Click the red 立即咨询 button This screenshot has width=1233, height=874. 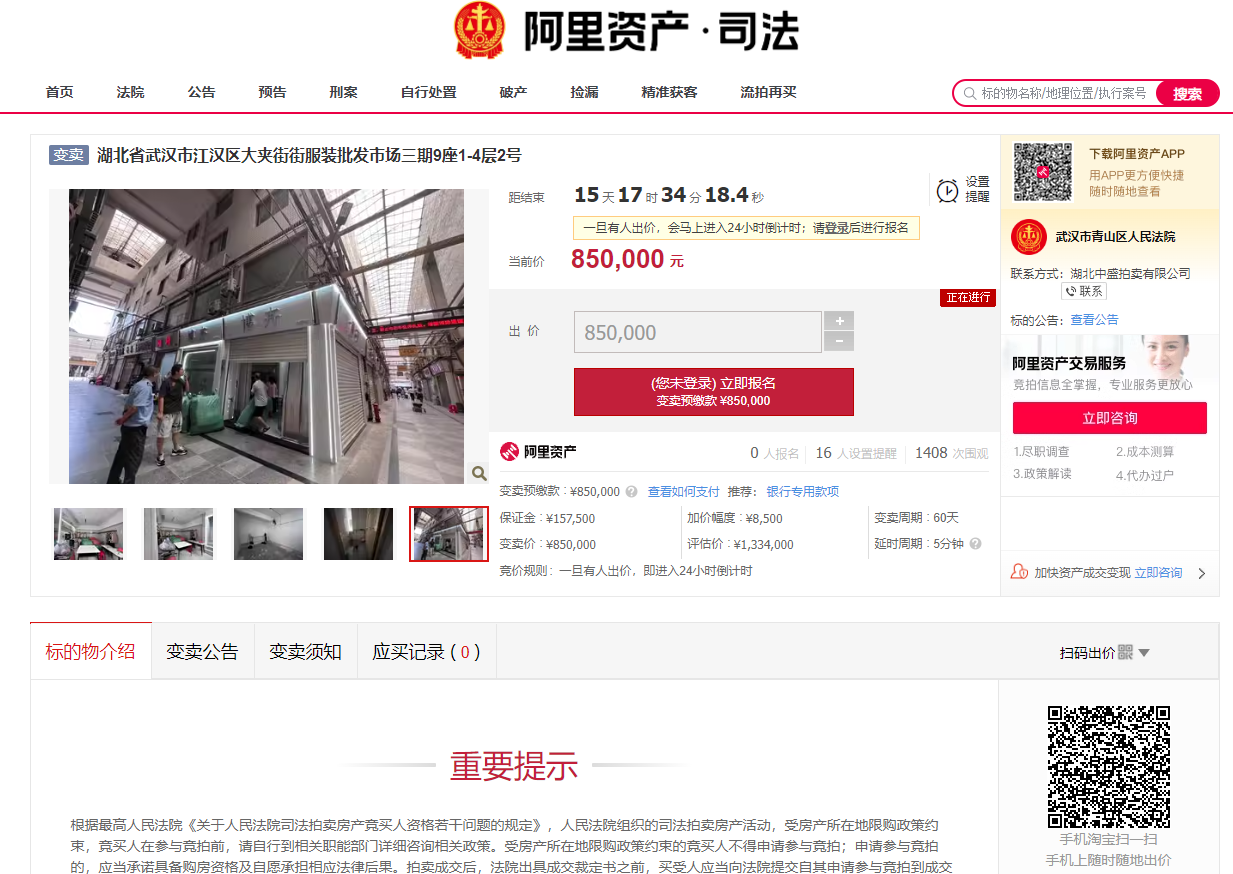(1109, 418)
